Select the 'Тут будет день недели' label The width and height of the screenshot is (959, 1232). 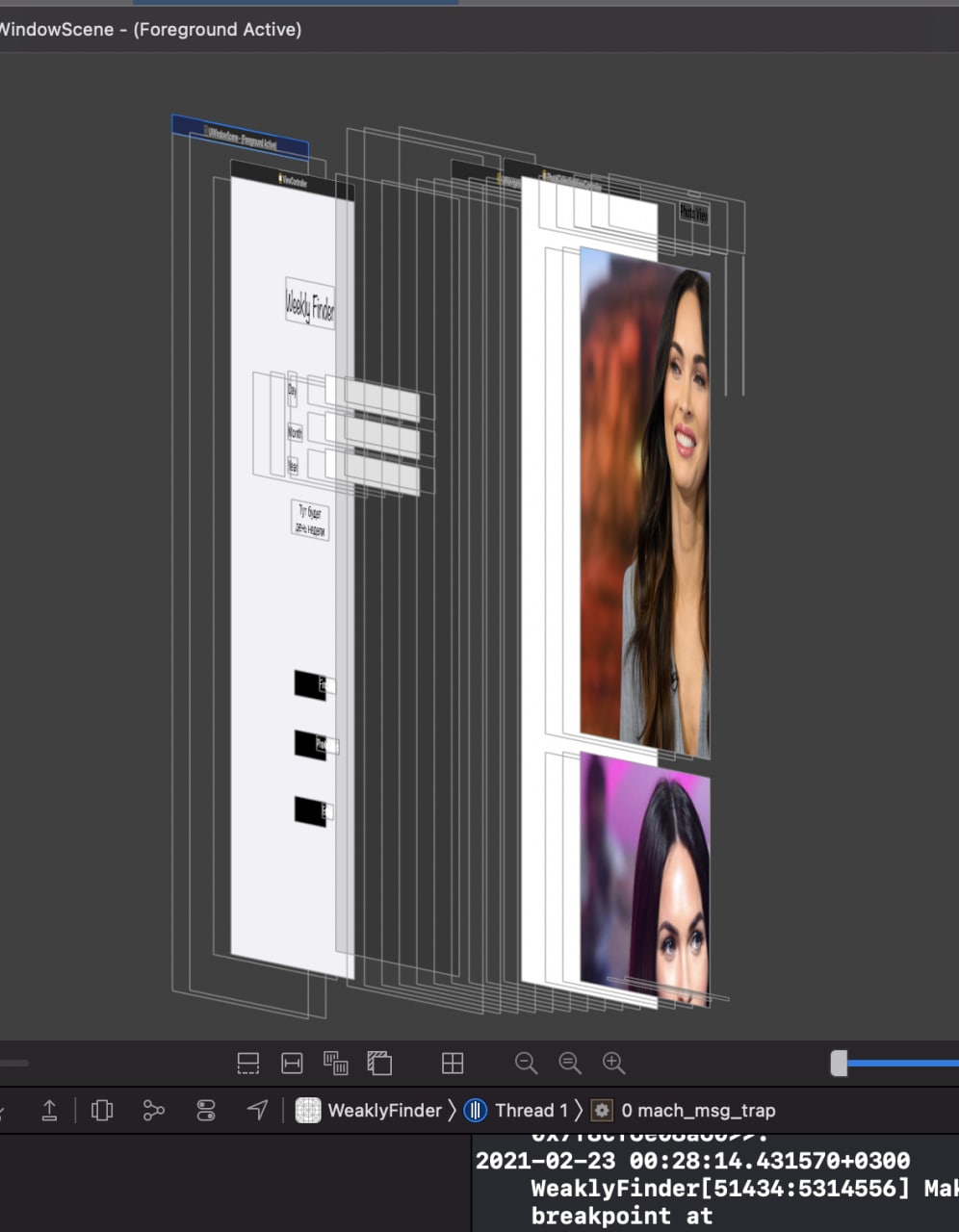click(310, 520)
